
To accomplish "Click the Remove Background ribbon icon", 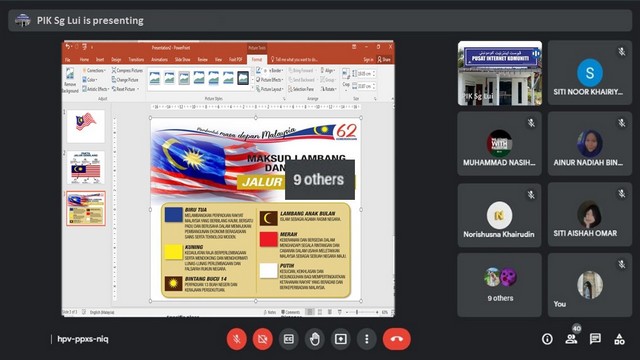I will point(70,80).
